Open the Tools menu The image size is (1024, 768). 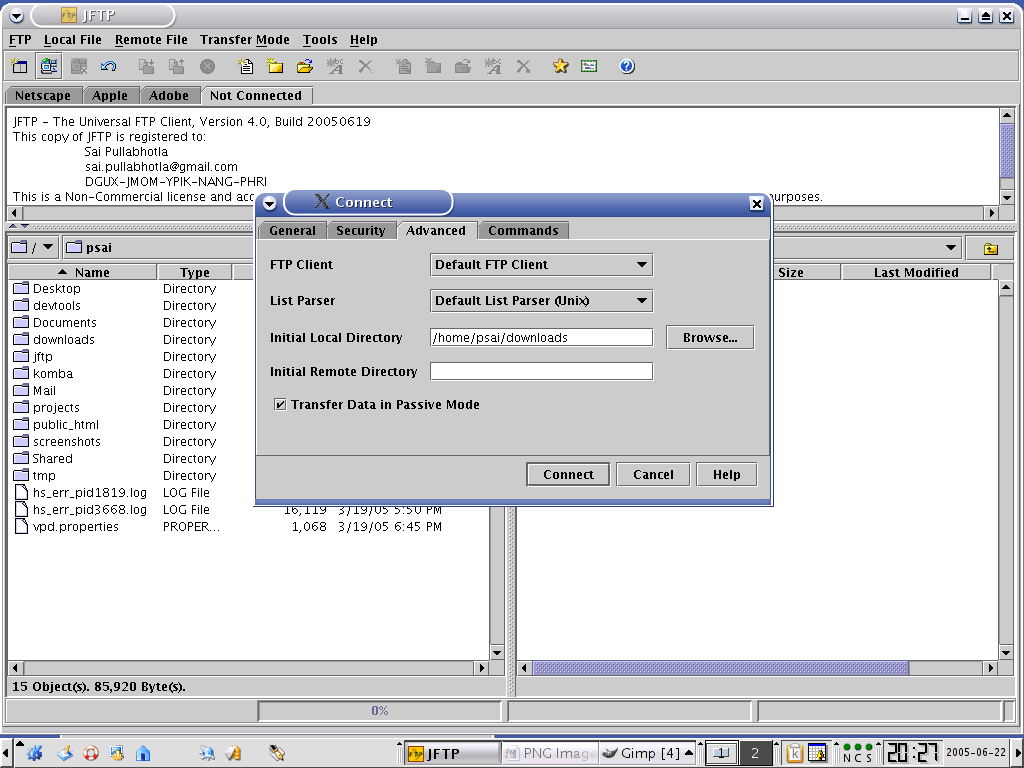320,40
